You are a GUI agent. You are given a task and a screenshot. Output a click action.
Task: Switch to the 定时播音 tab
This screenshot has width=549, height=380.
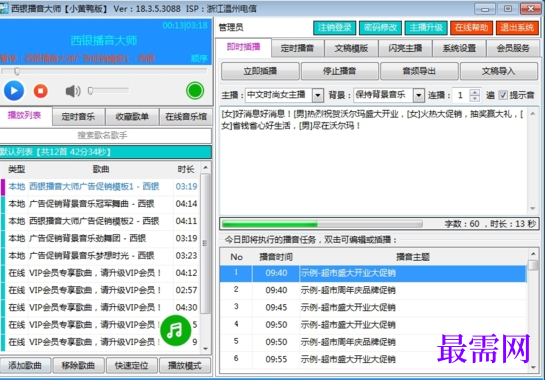click(x=297, y=48)
